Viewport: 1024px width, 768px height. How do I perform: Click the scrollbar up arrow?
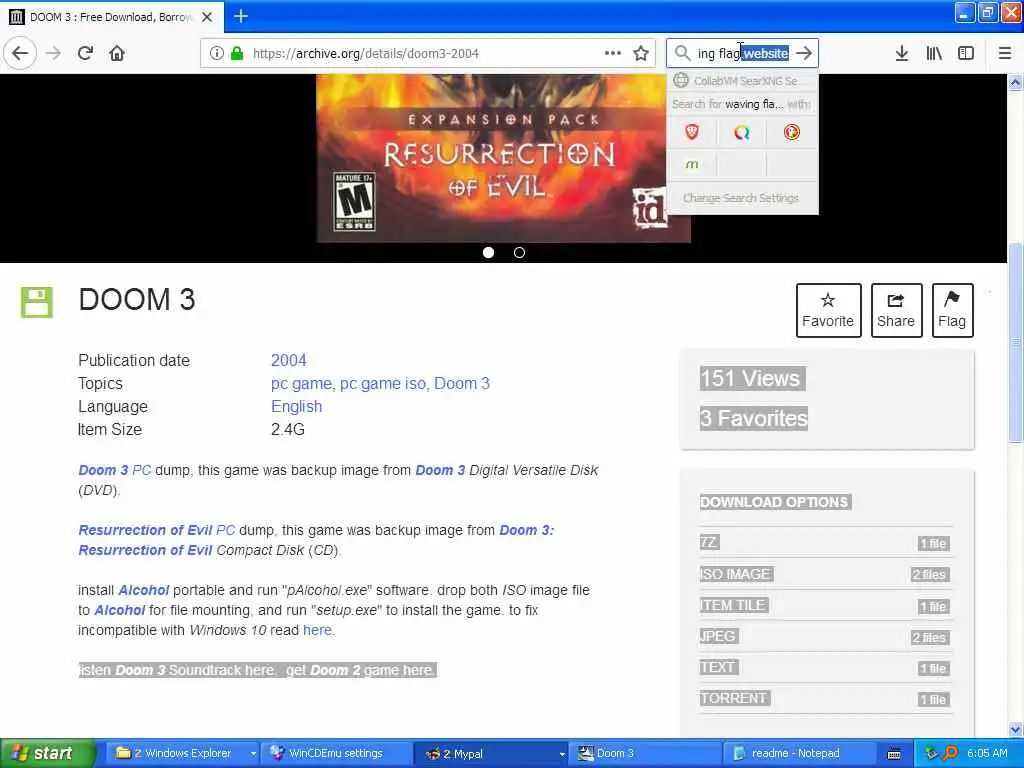pos(1015,82)
